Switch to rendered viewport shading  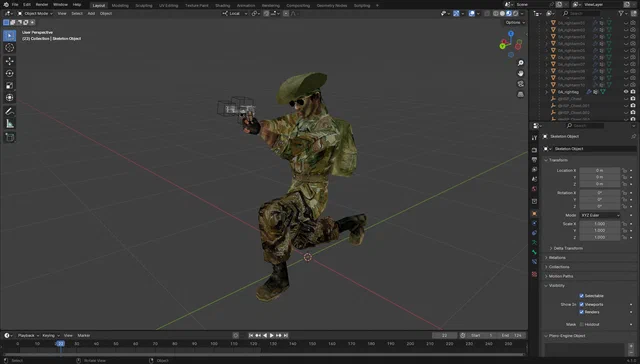click(516, 13)
